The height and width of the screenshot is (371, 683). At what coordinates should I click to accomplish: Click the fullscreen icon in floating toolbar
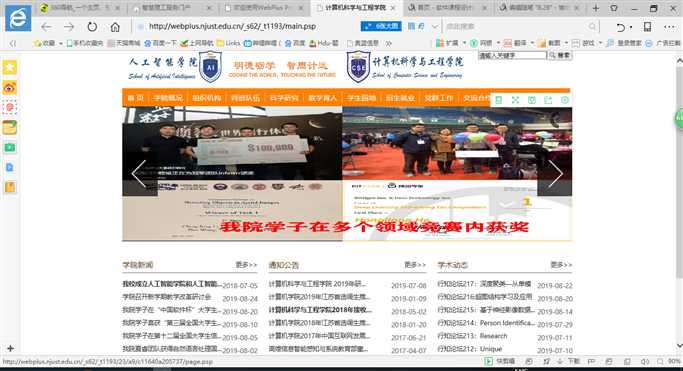pos(515,100)
